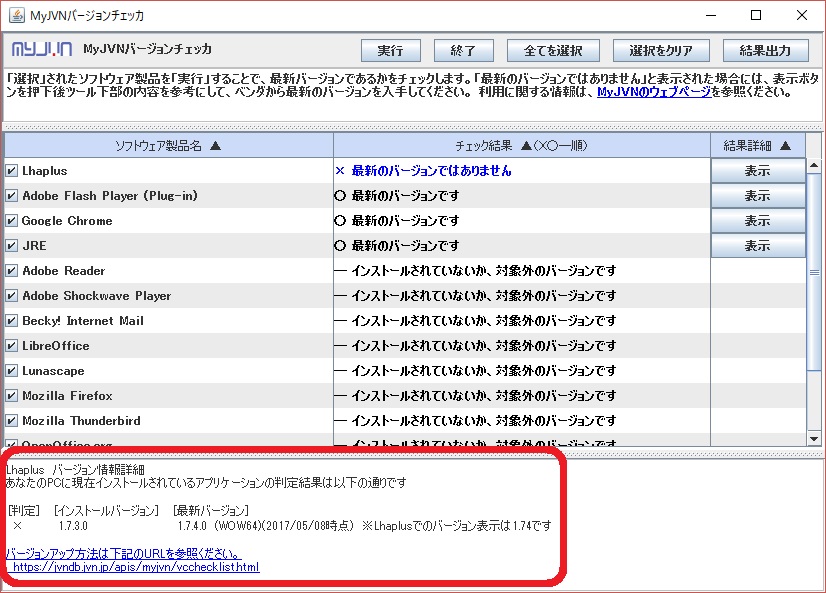826x593 pixels.
Task: Click the 終了 button to exit
Action: 464,51
